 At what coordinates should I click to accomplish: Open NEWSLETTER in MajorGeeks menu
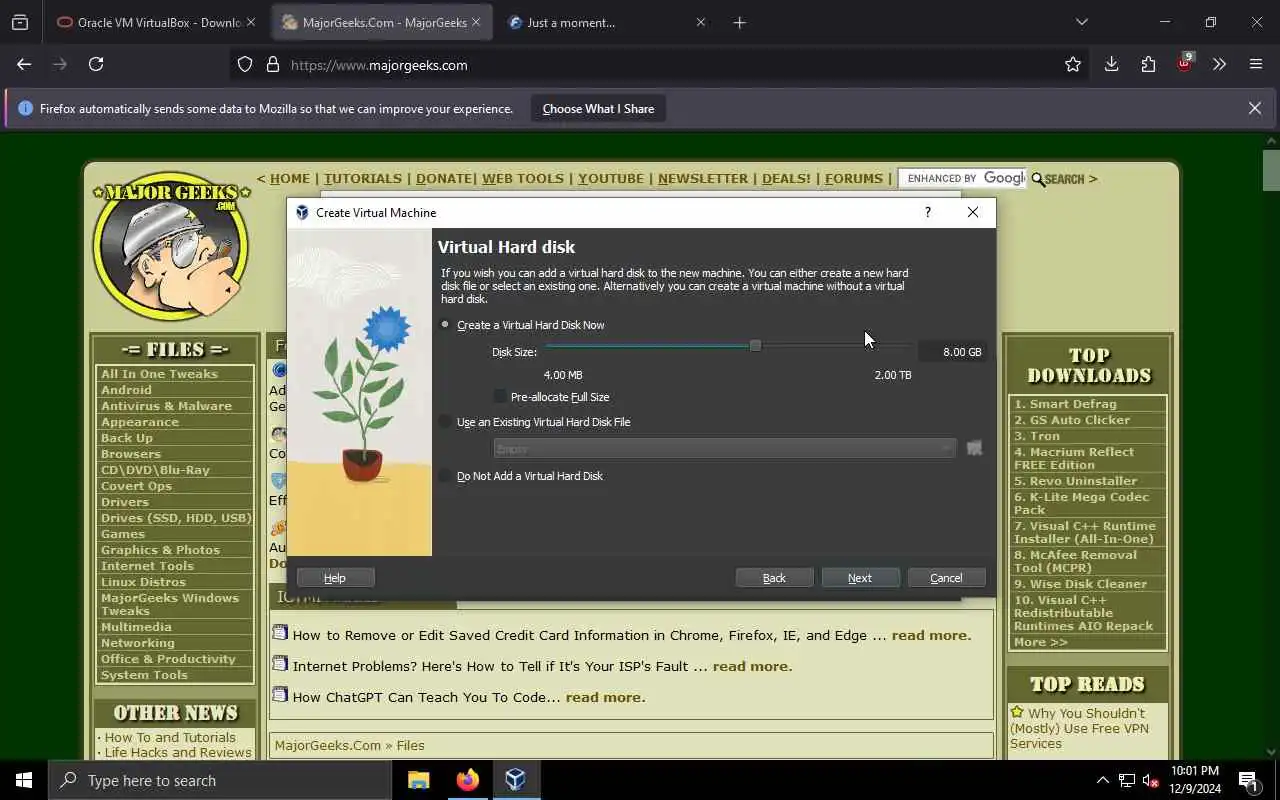[x=703, y=178]
